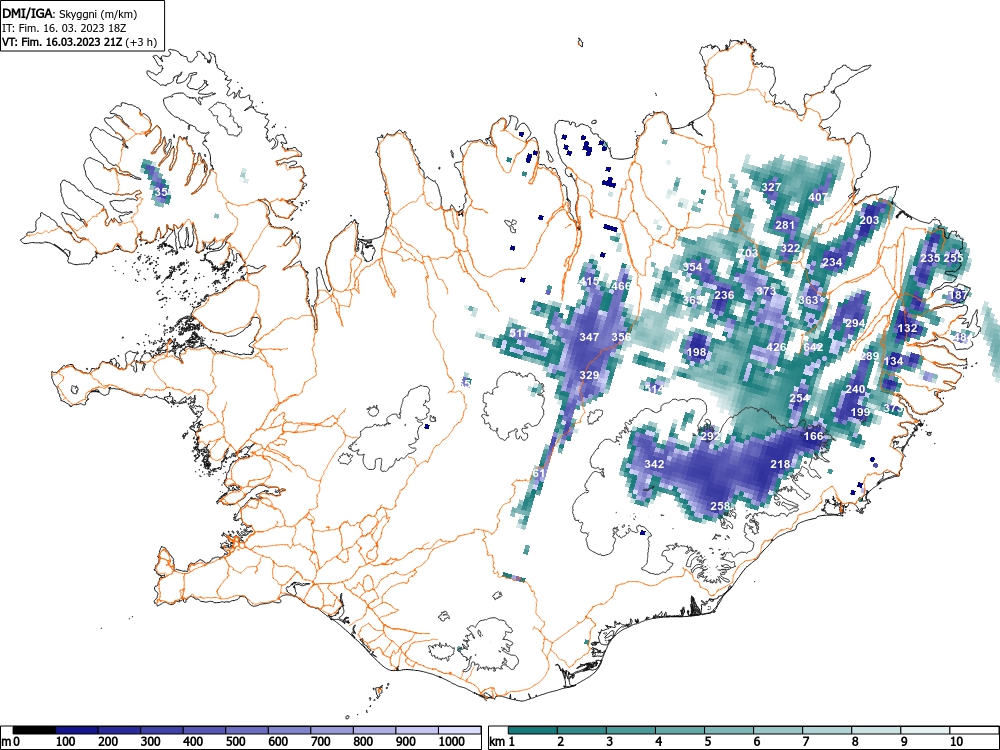Select the 254 visibility value
1000x750 pixels.
point(799,398)
